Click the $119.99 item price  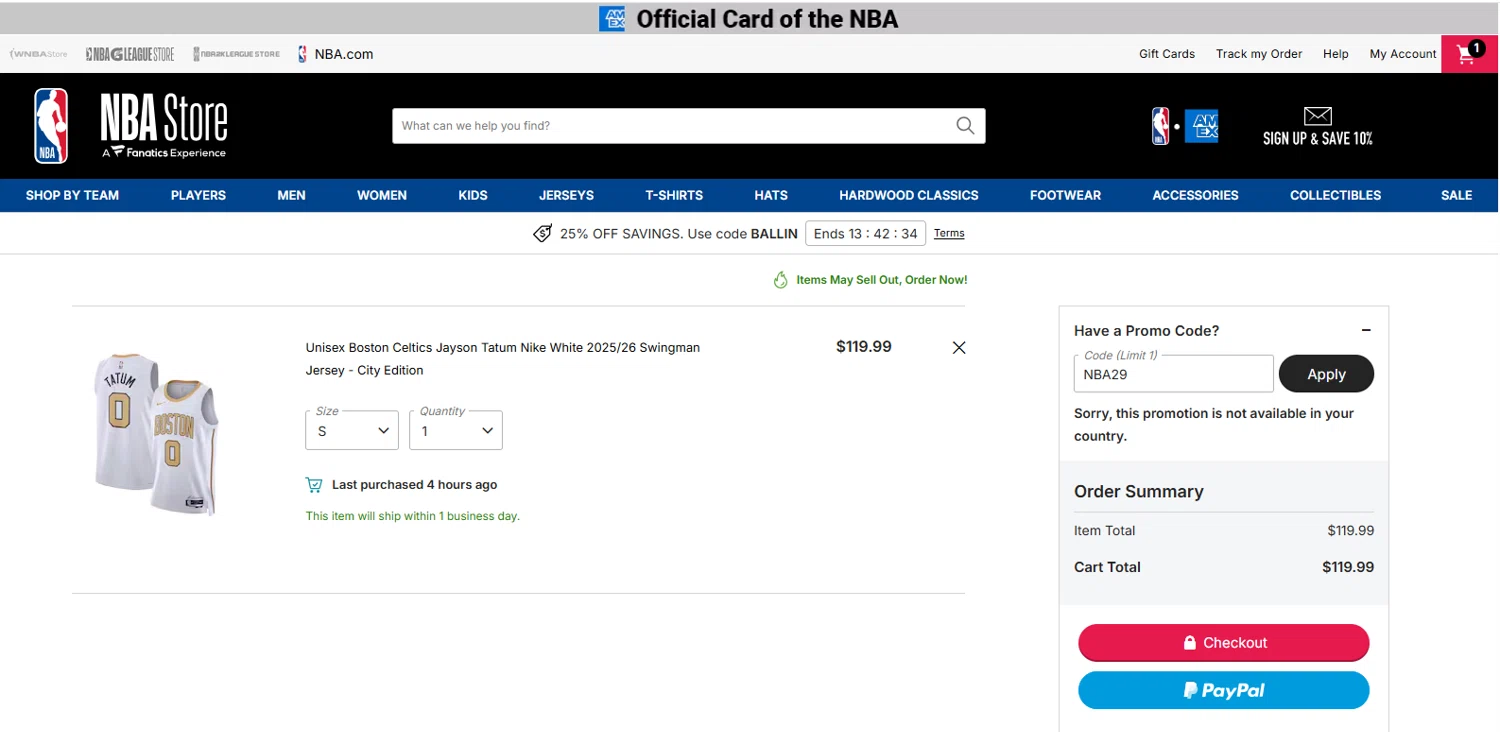click(864, 347)
